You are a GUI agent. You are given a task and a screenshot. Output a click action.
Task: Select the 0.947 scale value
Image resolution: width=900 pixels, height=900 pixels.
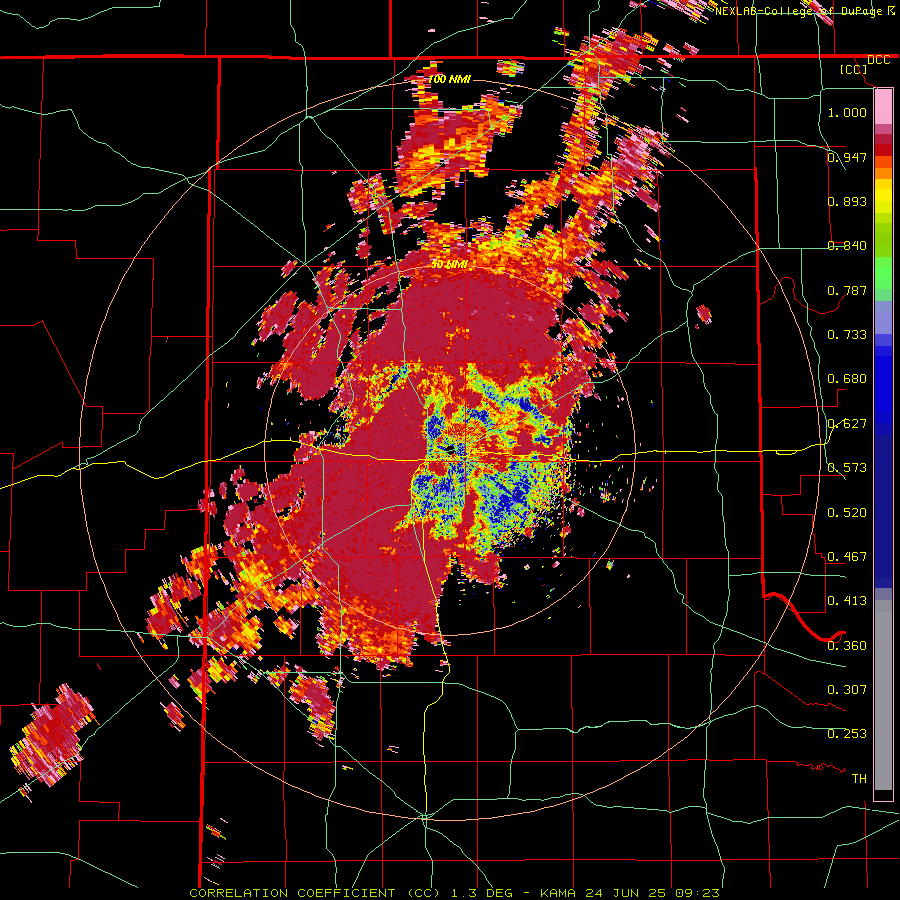[847, 157]
